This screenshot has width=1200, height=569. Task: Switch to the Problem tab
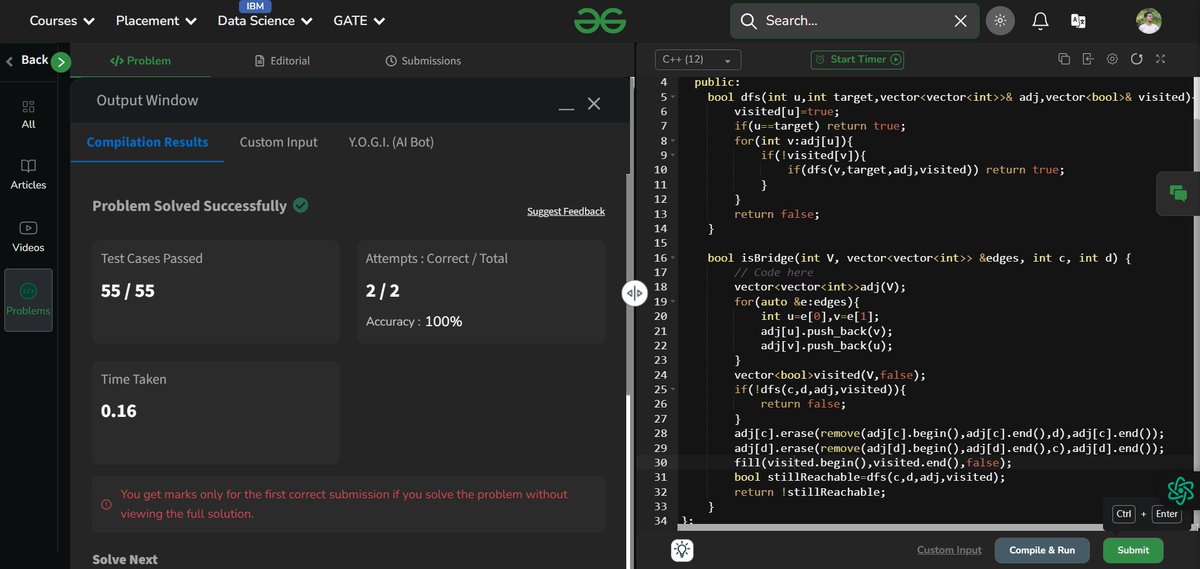(x=140, y=60)
